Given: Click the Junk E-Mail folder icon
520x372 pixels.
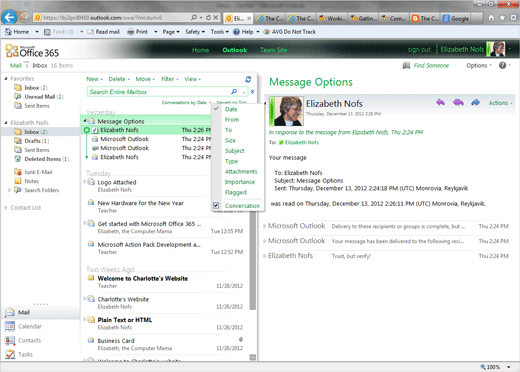Looking at the screenshot, I should coord(18,172).
